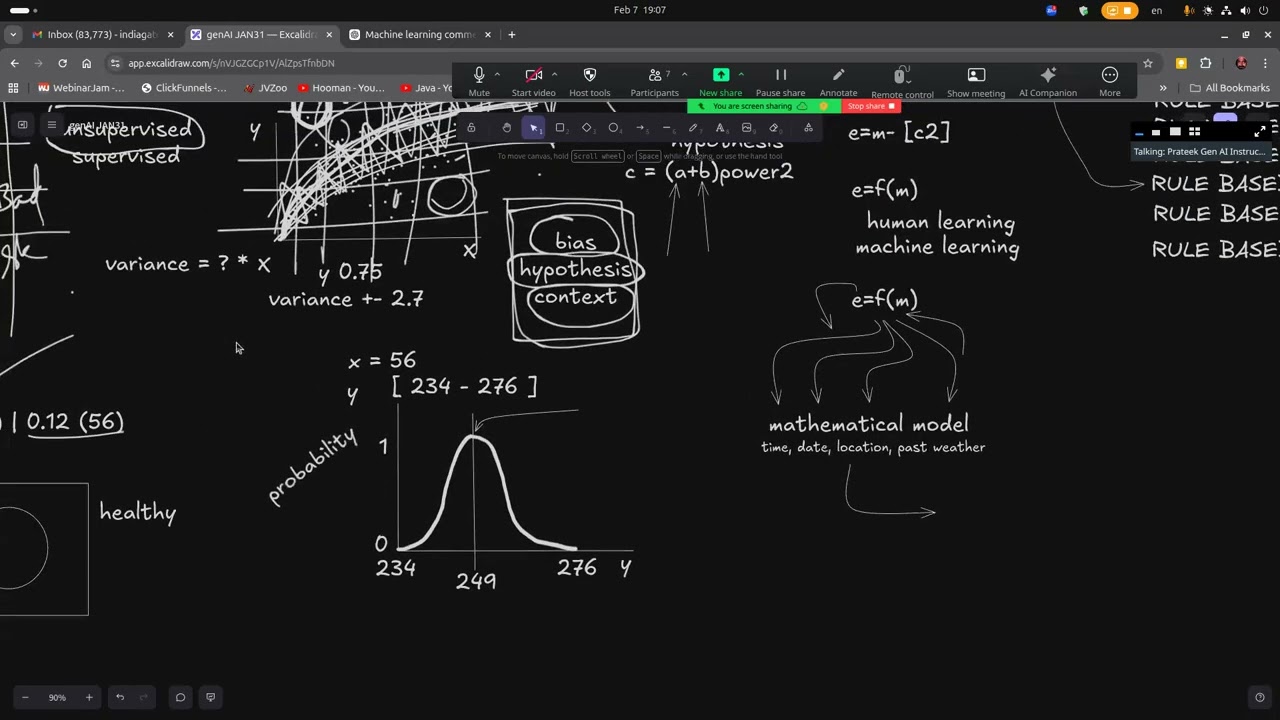
Task: Click the green New share icon
Action: pos(720,75)
